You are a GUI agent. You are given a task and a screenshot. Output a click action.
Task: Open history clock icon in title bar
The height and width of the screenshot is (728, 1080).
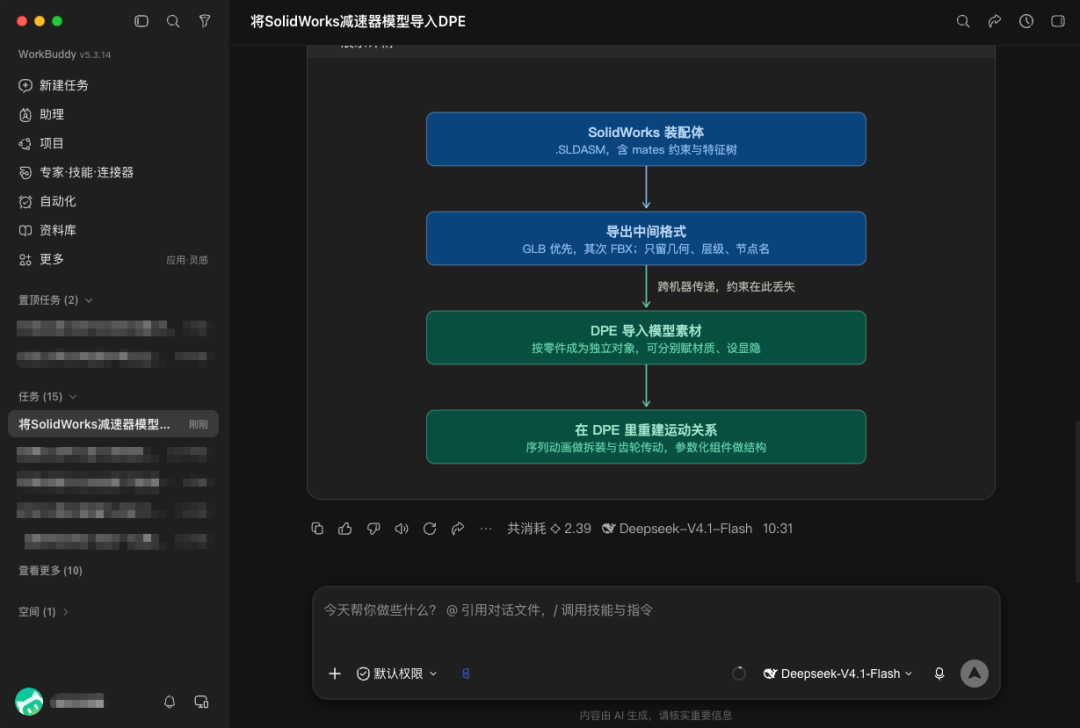coord(1026,21)
